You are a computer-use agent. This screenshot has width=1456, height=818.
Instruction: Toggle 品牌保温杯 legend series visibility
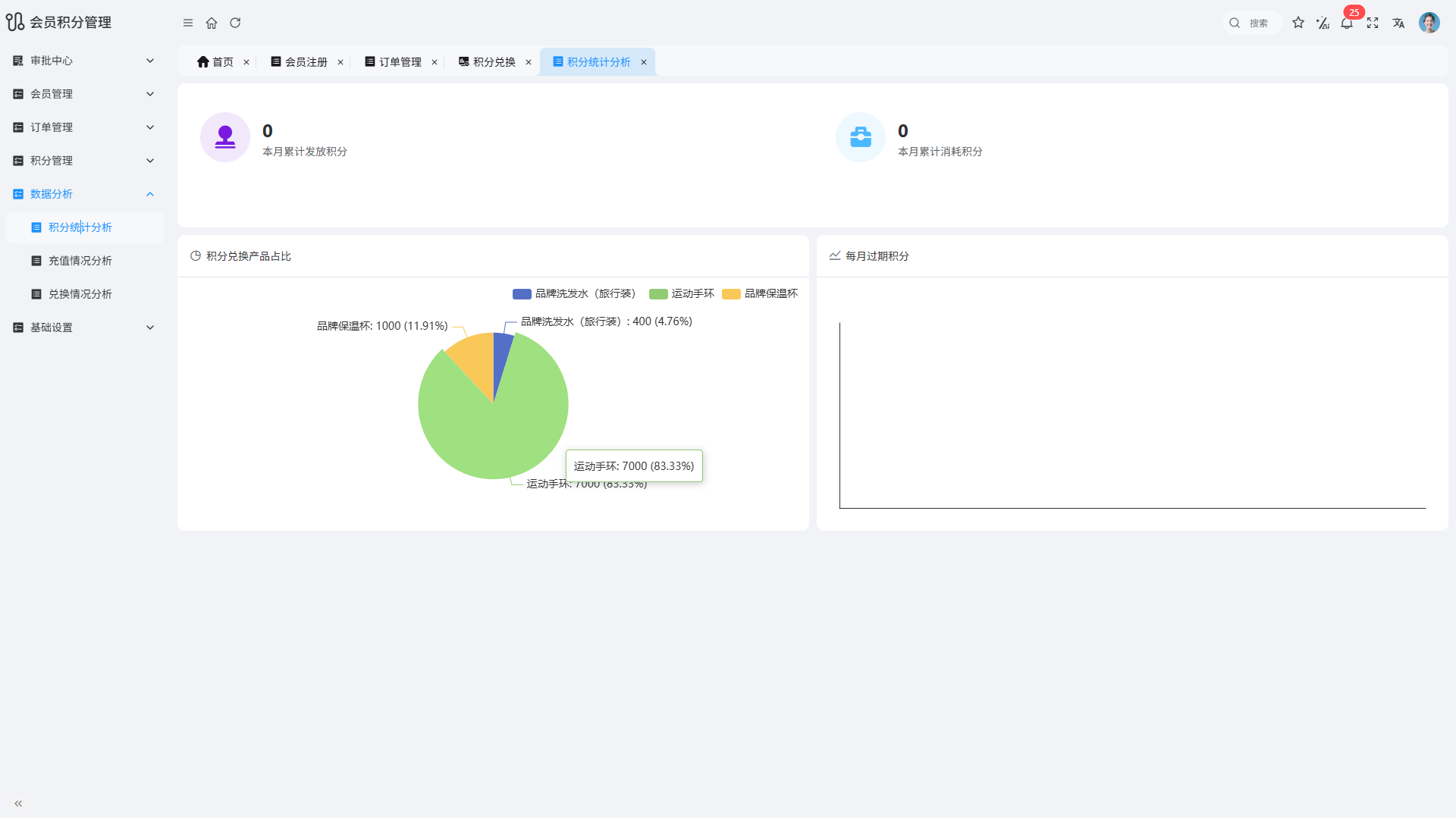click(760, 294)
